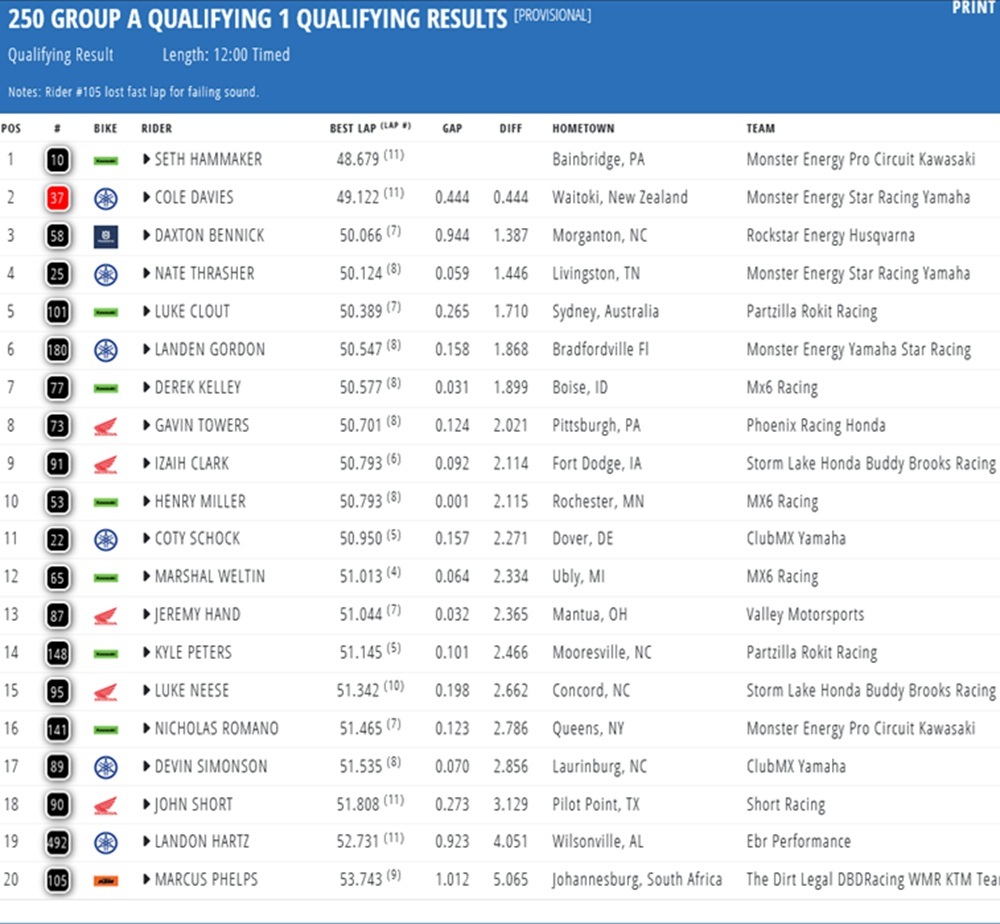This screenshot has width=1000, height=924.
Task: Click the Husqvarna logo for Daxton Bennick
Action: pos(105,236)
